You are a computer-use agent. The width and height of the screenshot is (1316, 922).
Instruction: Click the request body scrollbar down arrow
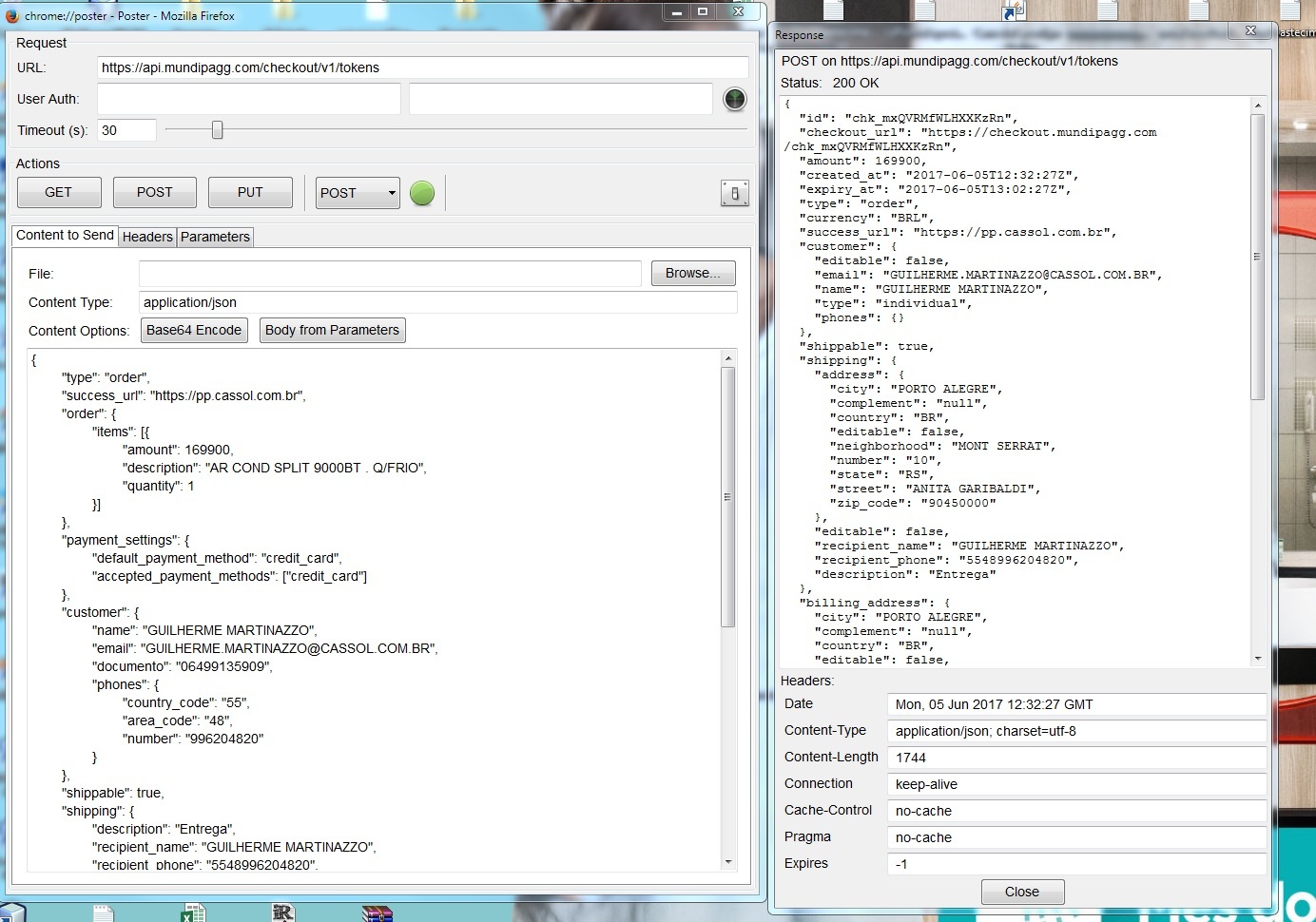pyautogui.click(x=728, y=862)
